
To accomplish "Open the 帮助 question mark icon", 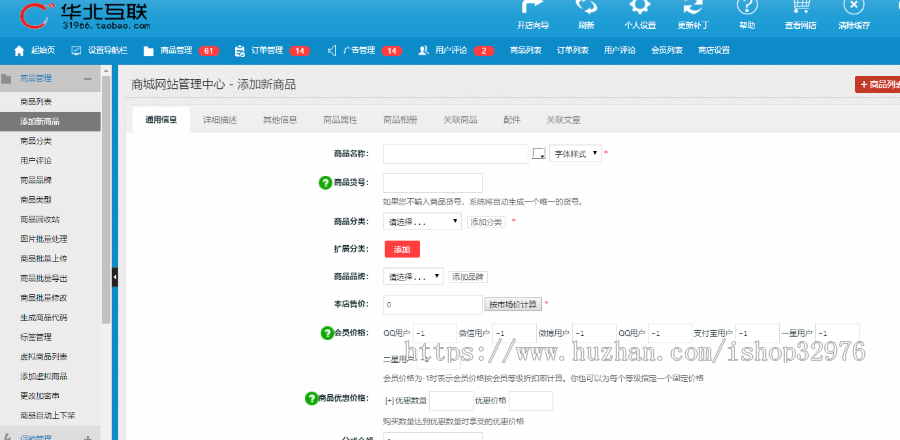I will (747, 6).
